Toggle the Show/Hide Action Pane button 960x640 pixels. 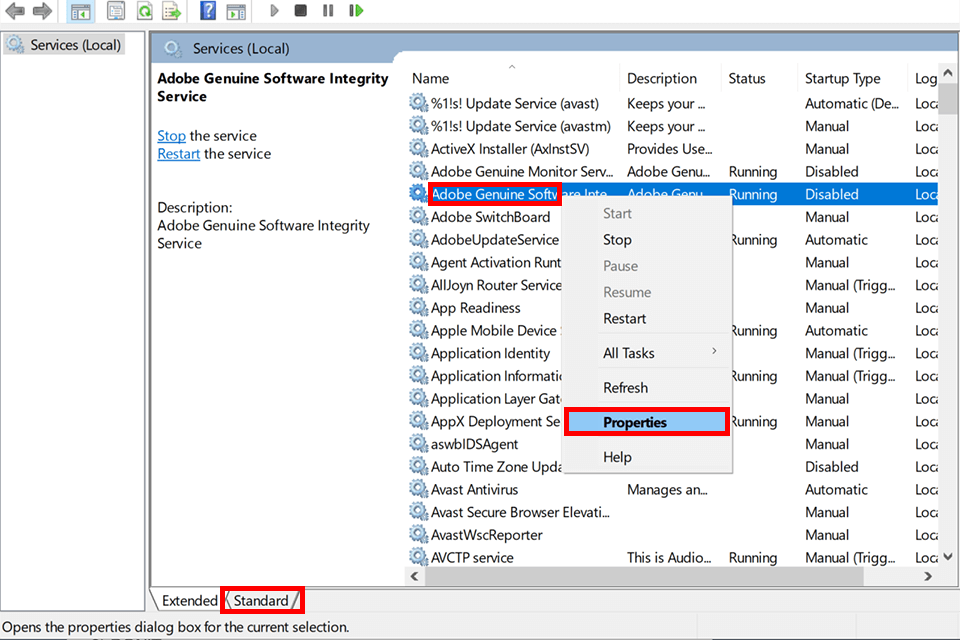click(235, 11)
